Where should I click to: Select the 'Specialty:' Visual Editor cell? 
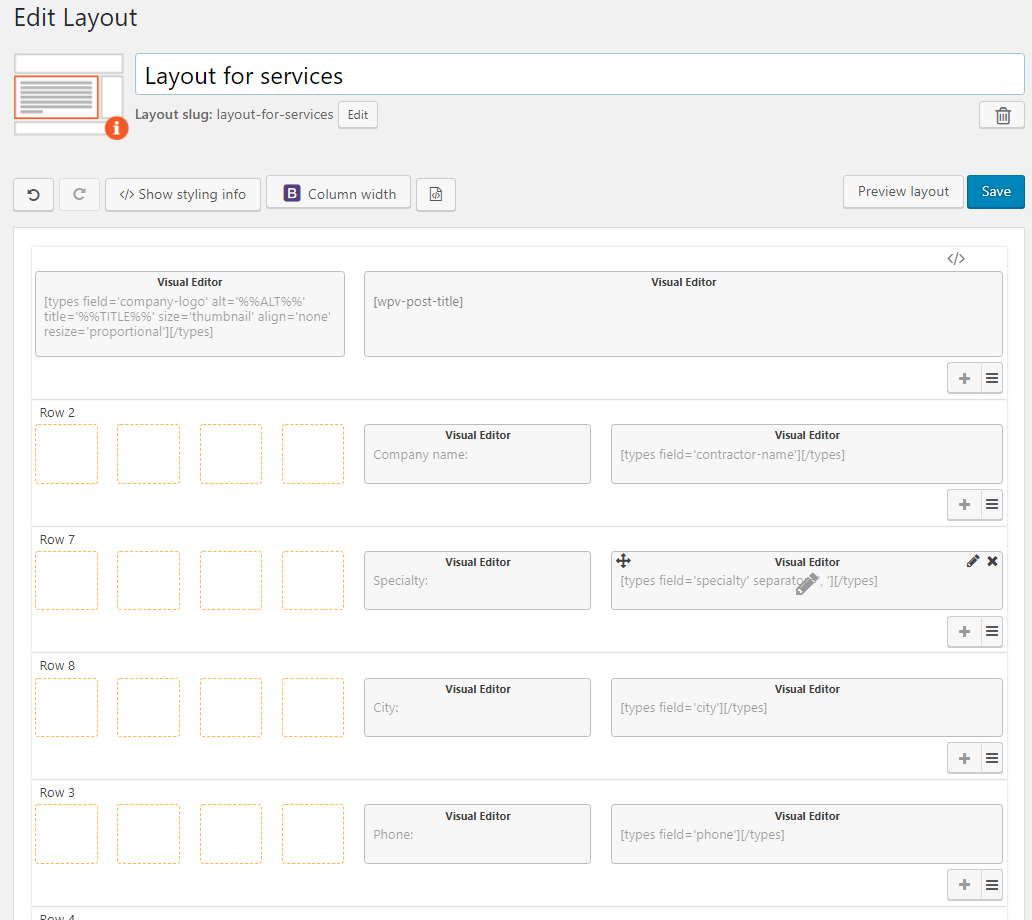(477, 580)
